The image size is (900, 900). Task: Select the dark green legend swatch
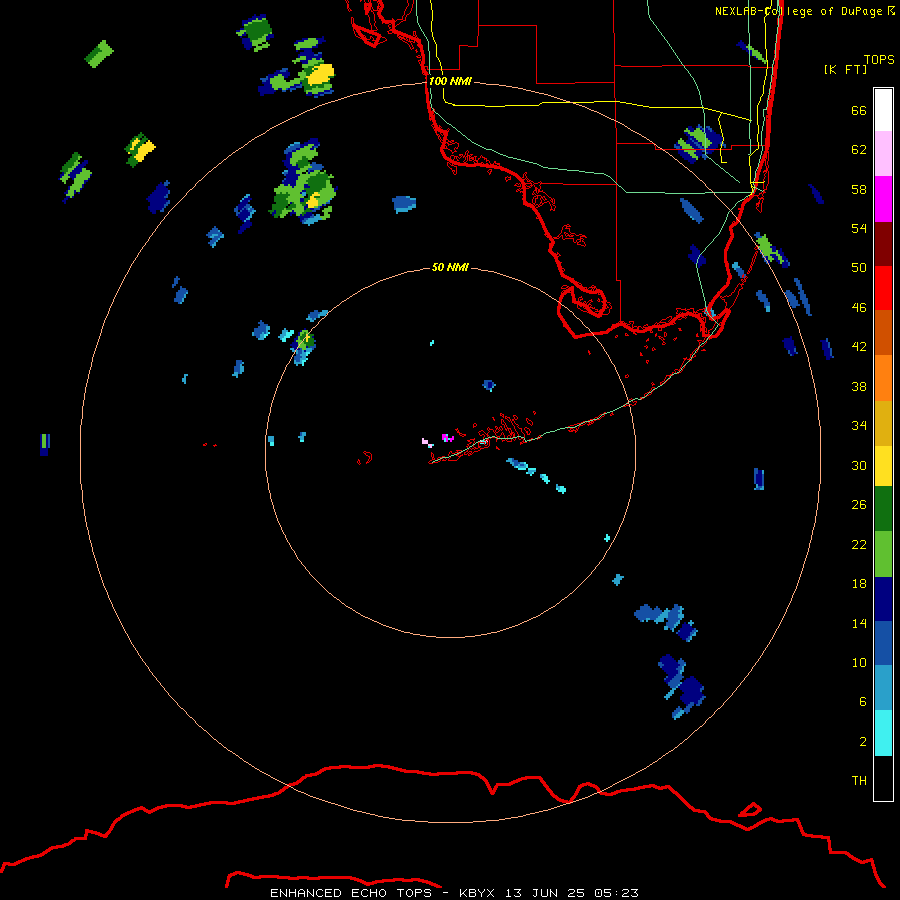pos(883,509)
